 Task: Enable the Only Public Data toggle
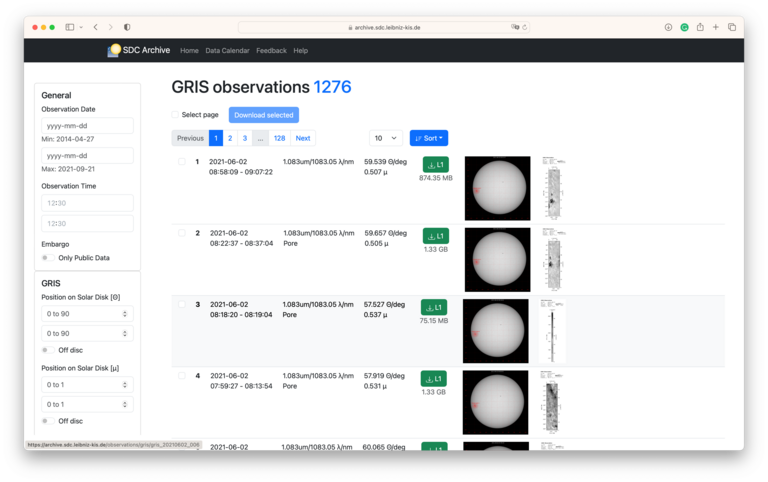pyautogui.click(x=45, y=258)
